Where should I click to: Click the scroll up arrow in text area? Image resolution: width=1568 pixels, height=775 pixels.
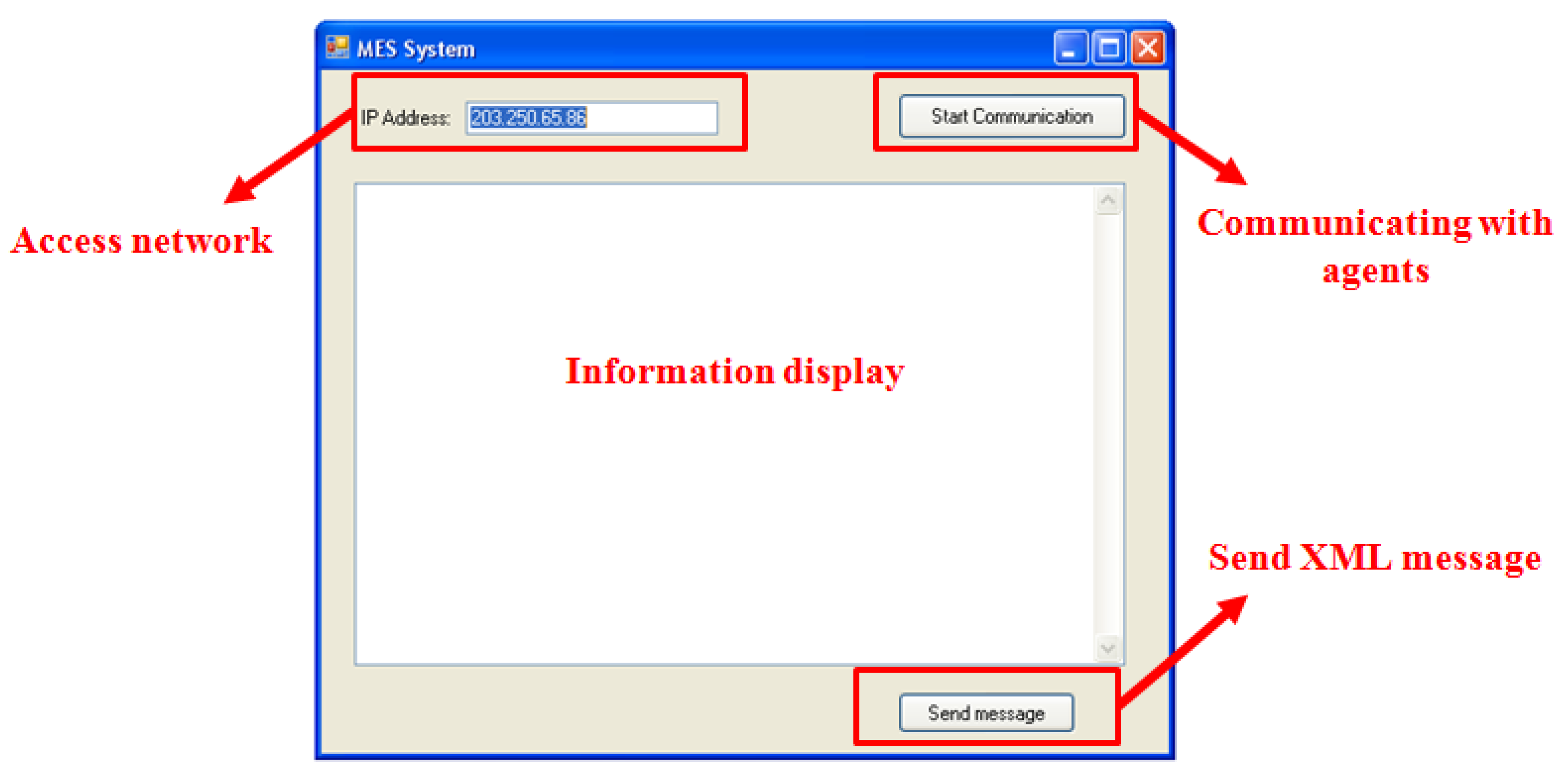(1108, 200)
